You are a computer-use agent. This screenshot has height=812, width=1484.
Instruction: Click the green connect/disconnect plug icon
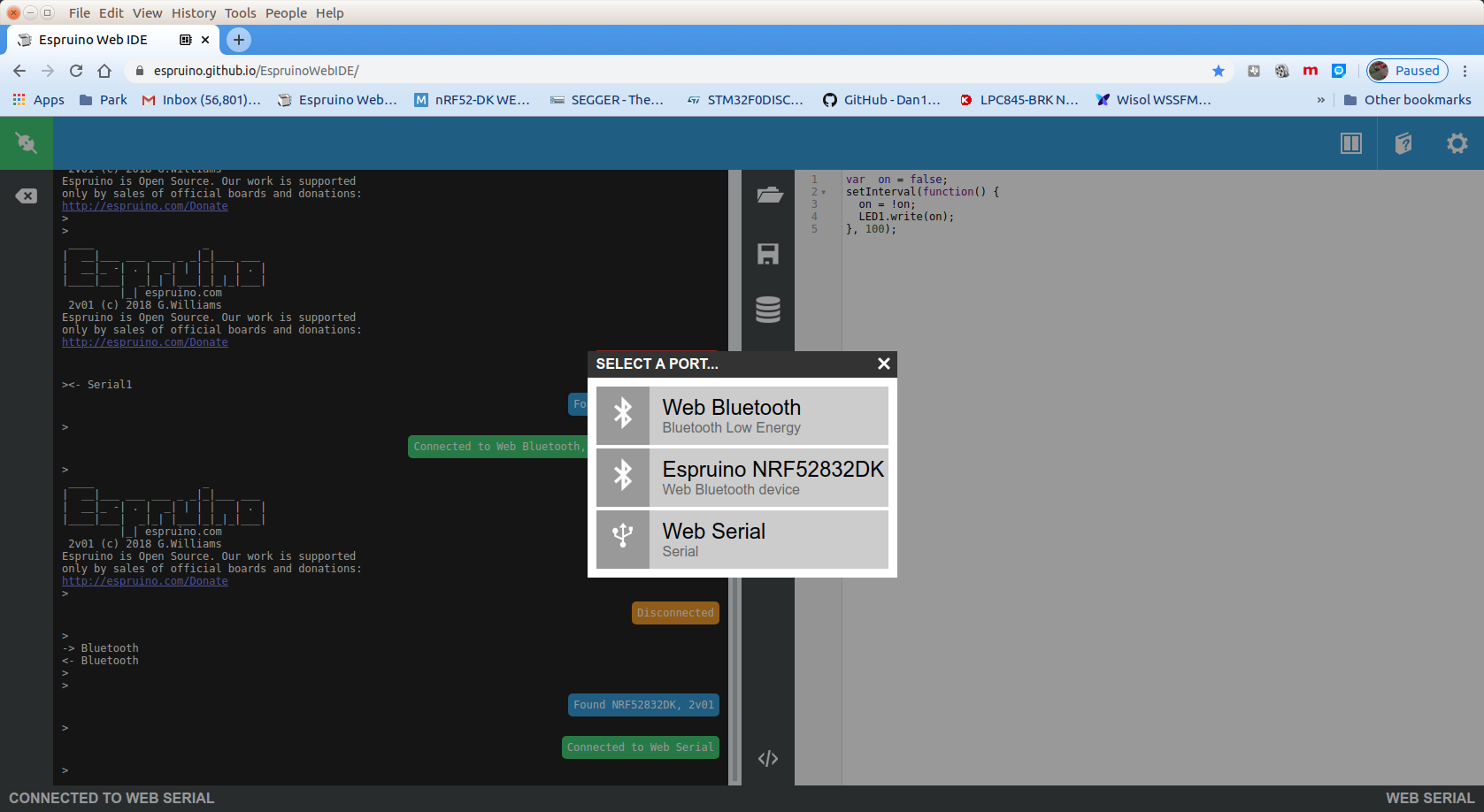[x=27, y=142]
